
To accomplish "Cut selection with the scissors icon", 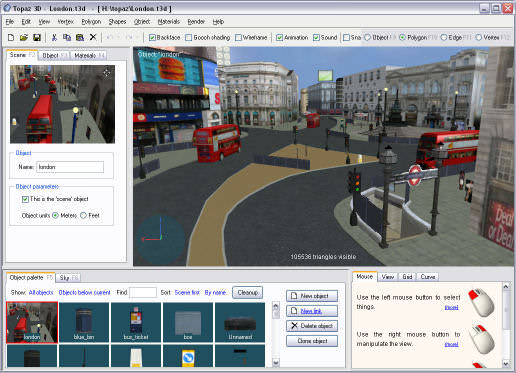I will point(54,37).
